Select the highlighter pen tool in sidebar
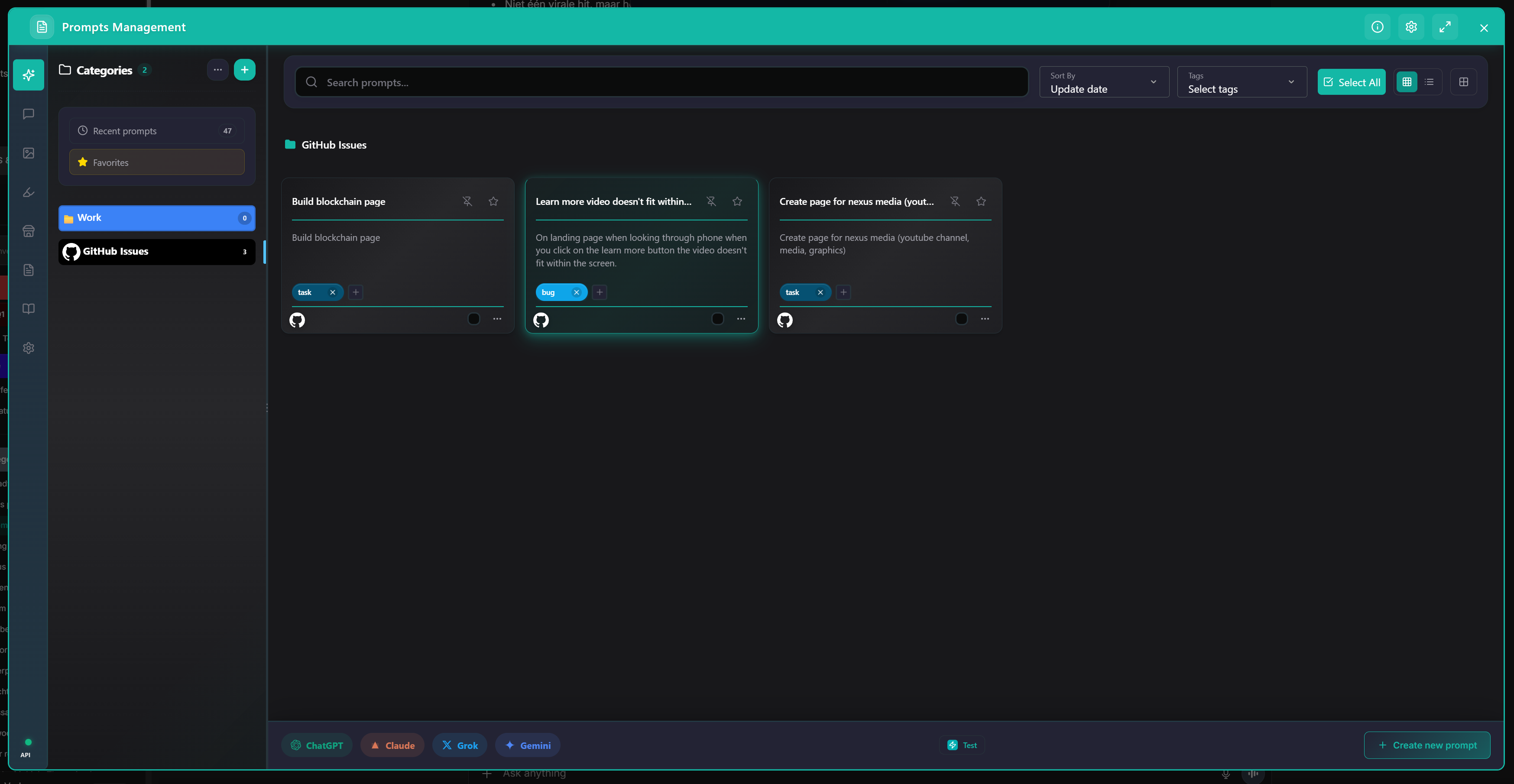Viewport: 1514px width, 784px height. (x=28, y=192)
